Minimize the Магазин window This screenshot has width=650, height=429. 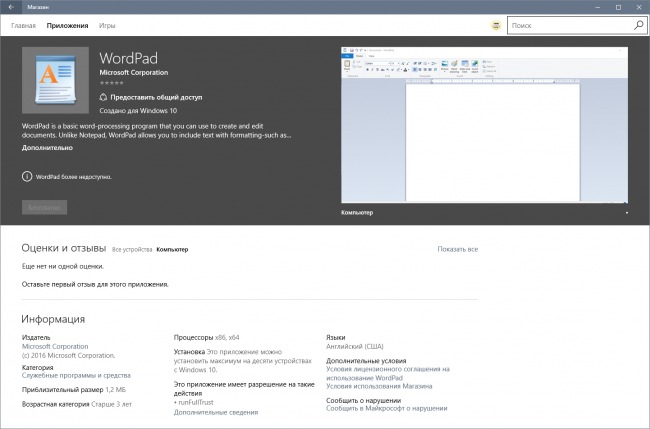coord(598,7)
